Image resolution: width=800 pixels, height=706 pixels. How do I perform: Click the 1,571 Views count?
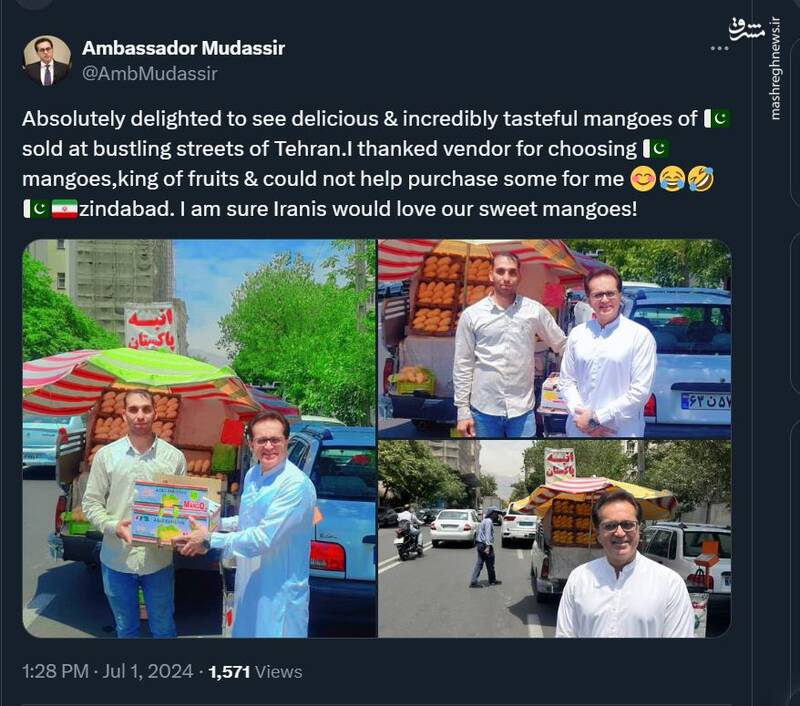tap(256, 672)
